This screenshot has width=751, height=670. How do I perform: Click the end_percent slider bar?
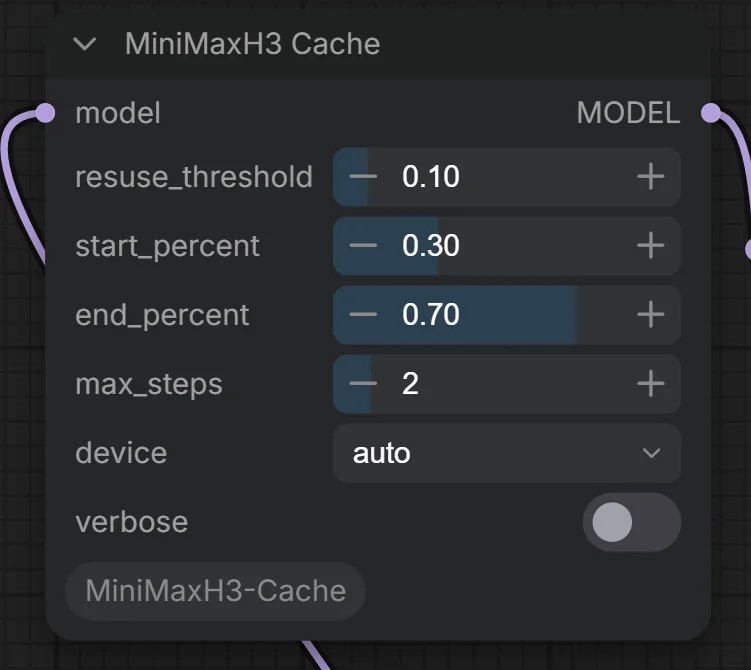point(506,315)
